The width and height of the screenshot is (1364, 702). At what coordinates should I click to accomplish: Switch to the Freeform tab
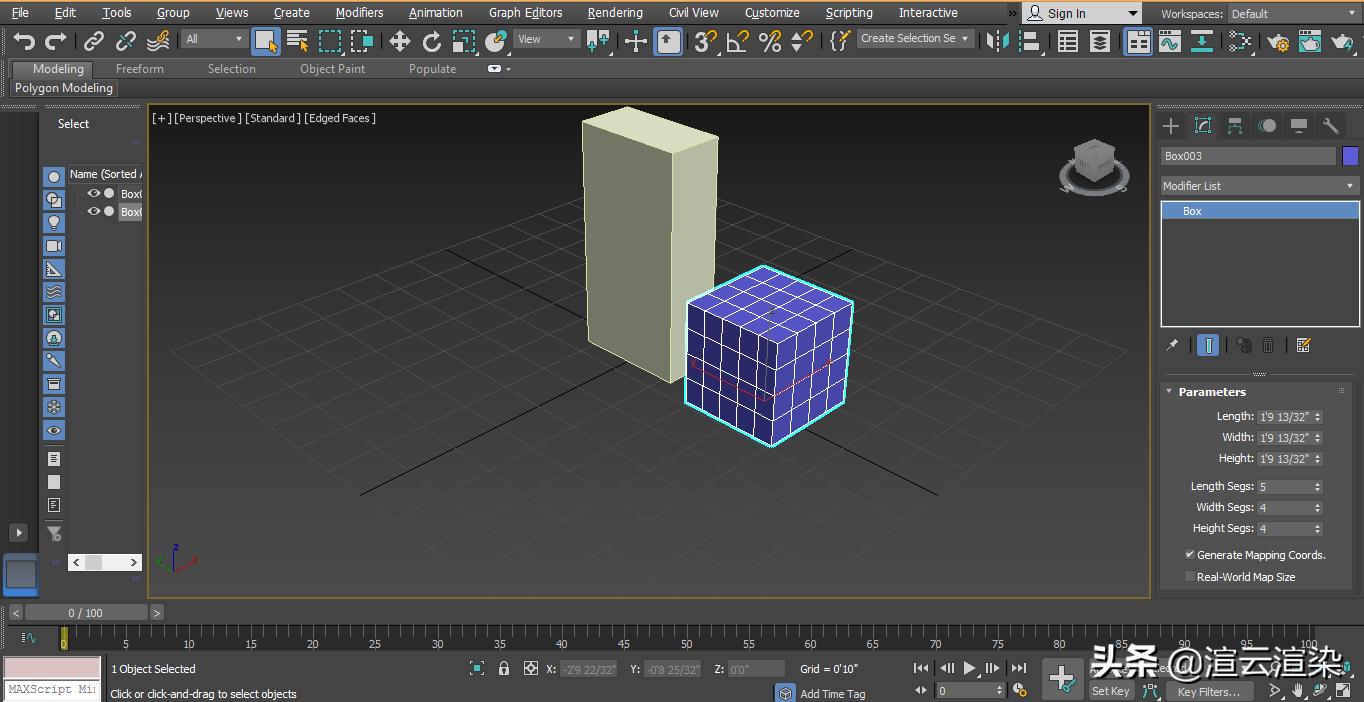138,68
